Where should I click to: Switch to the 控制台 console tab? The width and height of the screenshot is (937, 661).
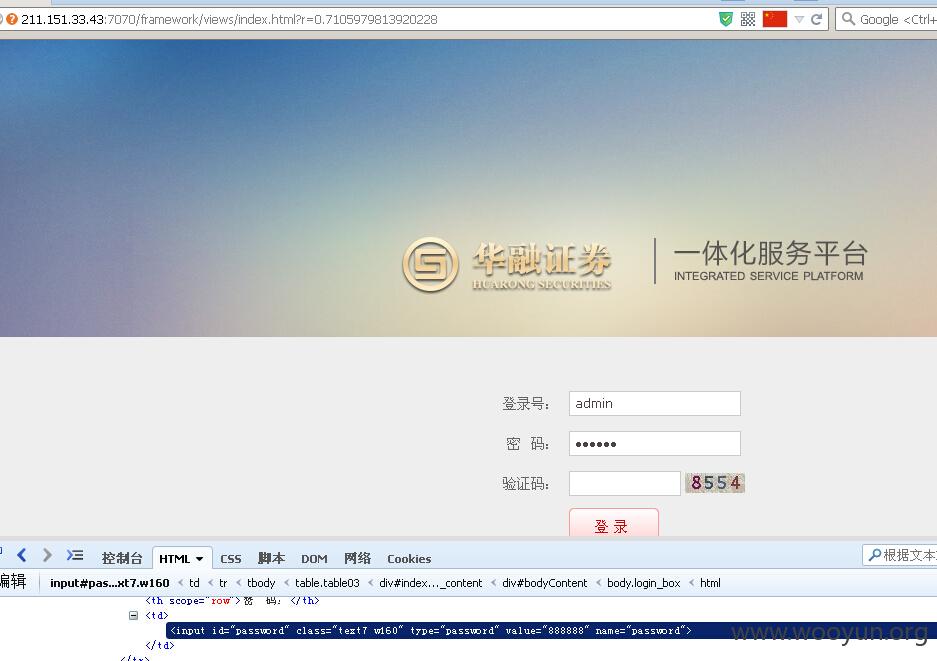(122, 558)
